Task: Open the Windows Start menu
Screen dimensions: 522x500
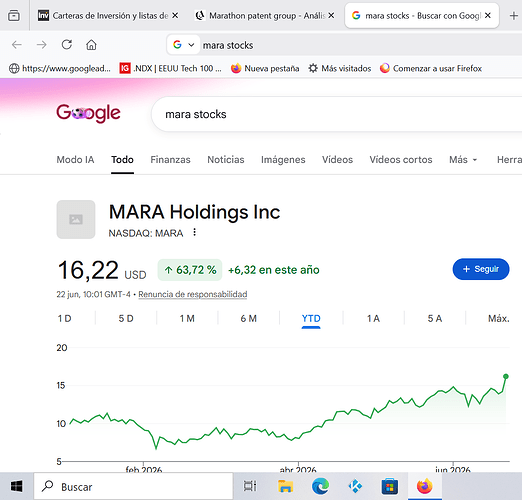Action: [x=17, y=486]
